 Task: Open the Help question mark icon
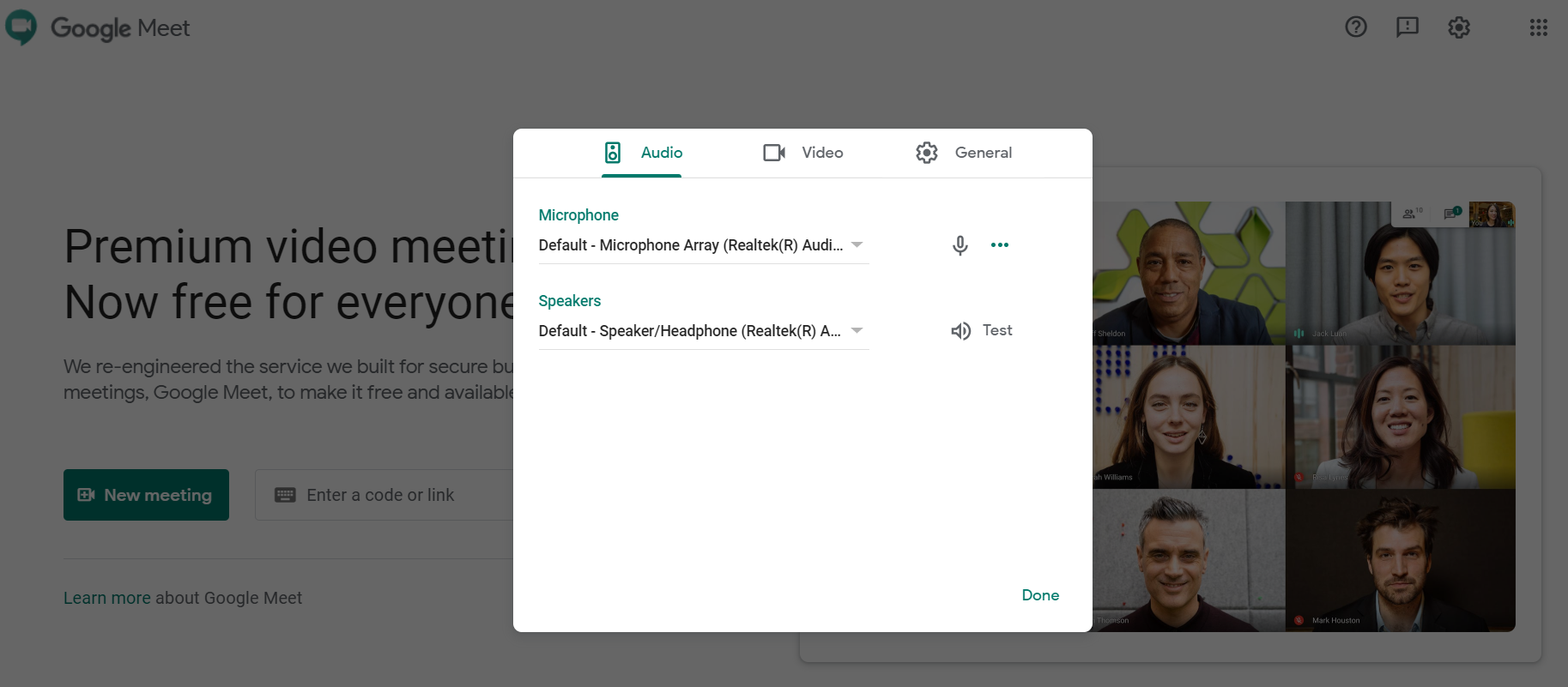point(1356,27)
